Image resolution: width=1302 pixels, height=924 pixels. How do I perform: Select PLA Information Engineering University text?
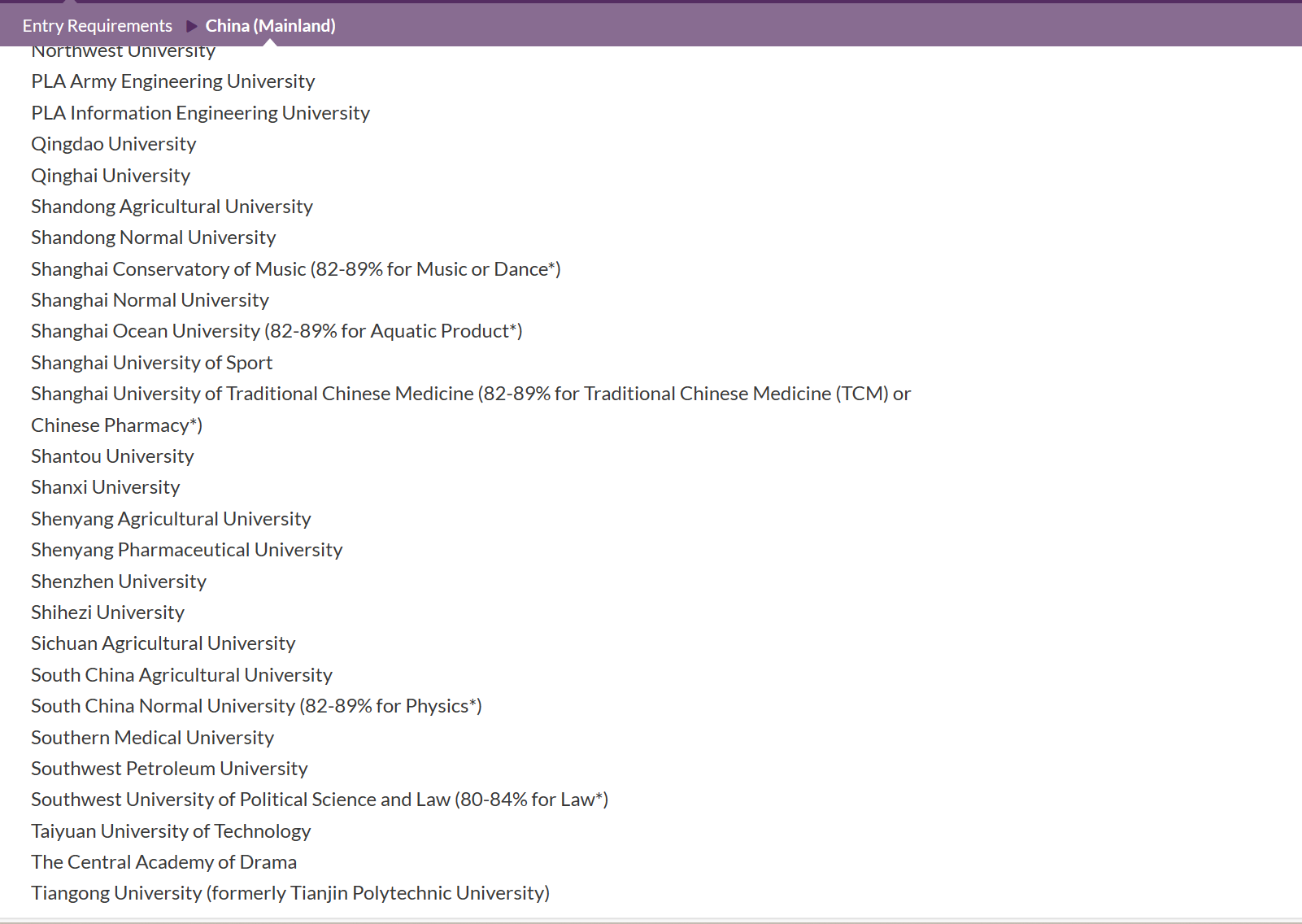click(x=200, y=113)
